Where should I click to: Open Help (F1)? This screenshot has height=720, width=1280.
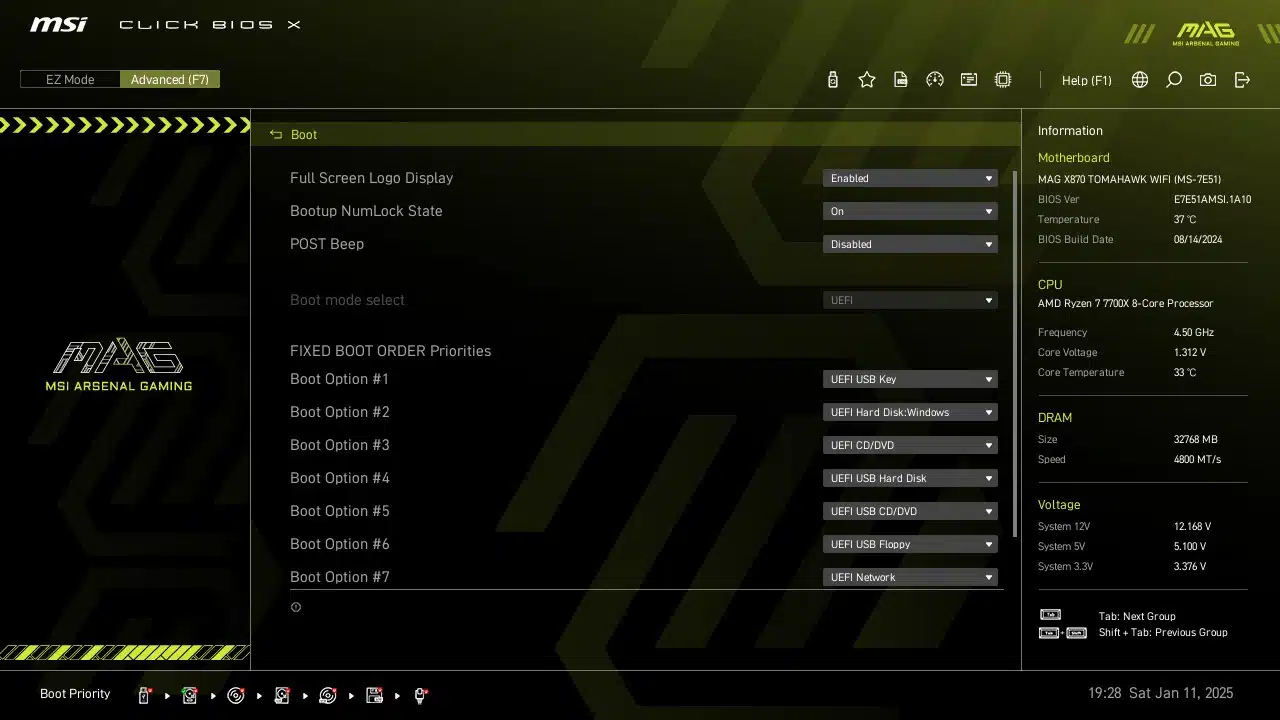[x=1086, y=80]
